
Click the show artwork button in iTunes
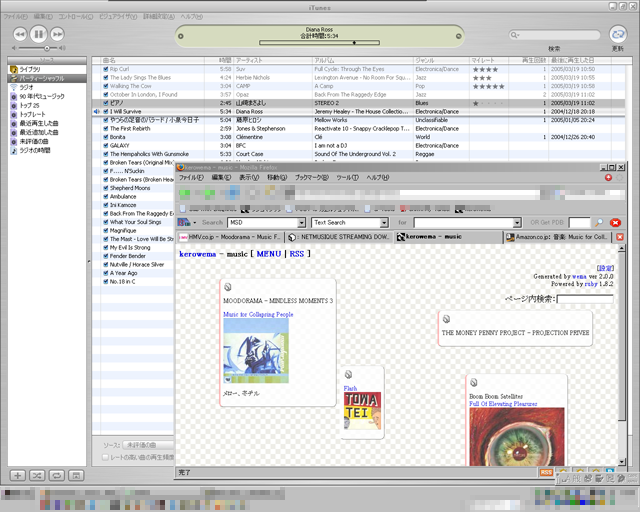tap(76, 475)
